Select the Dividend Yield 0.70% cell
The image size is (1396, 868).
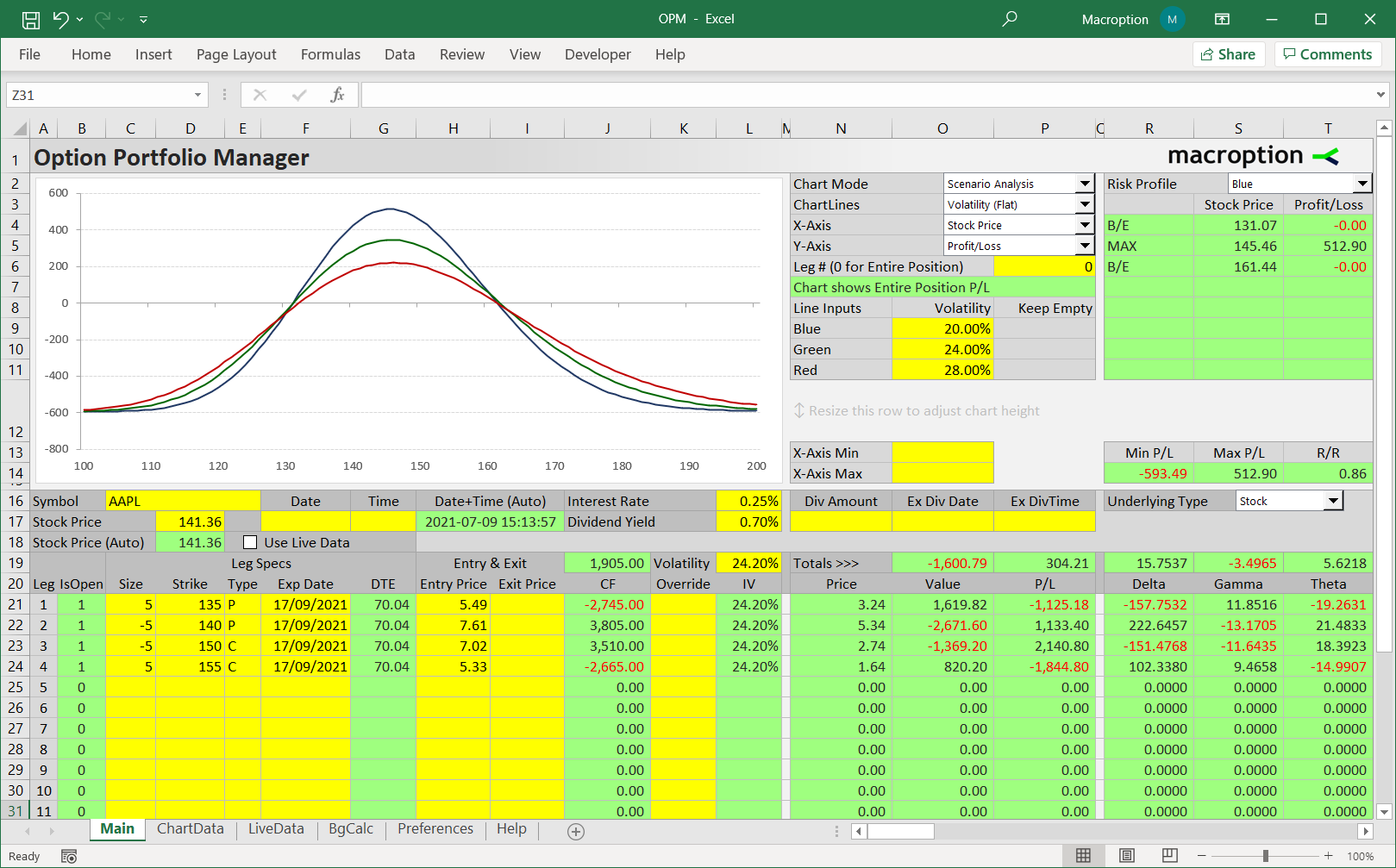748,521
